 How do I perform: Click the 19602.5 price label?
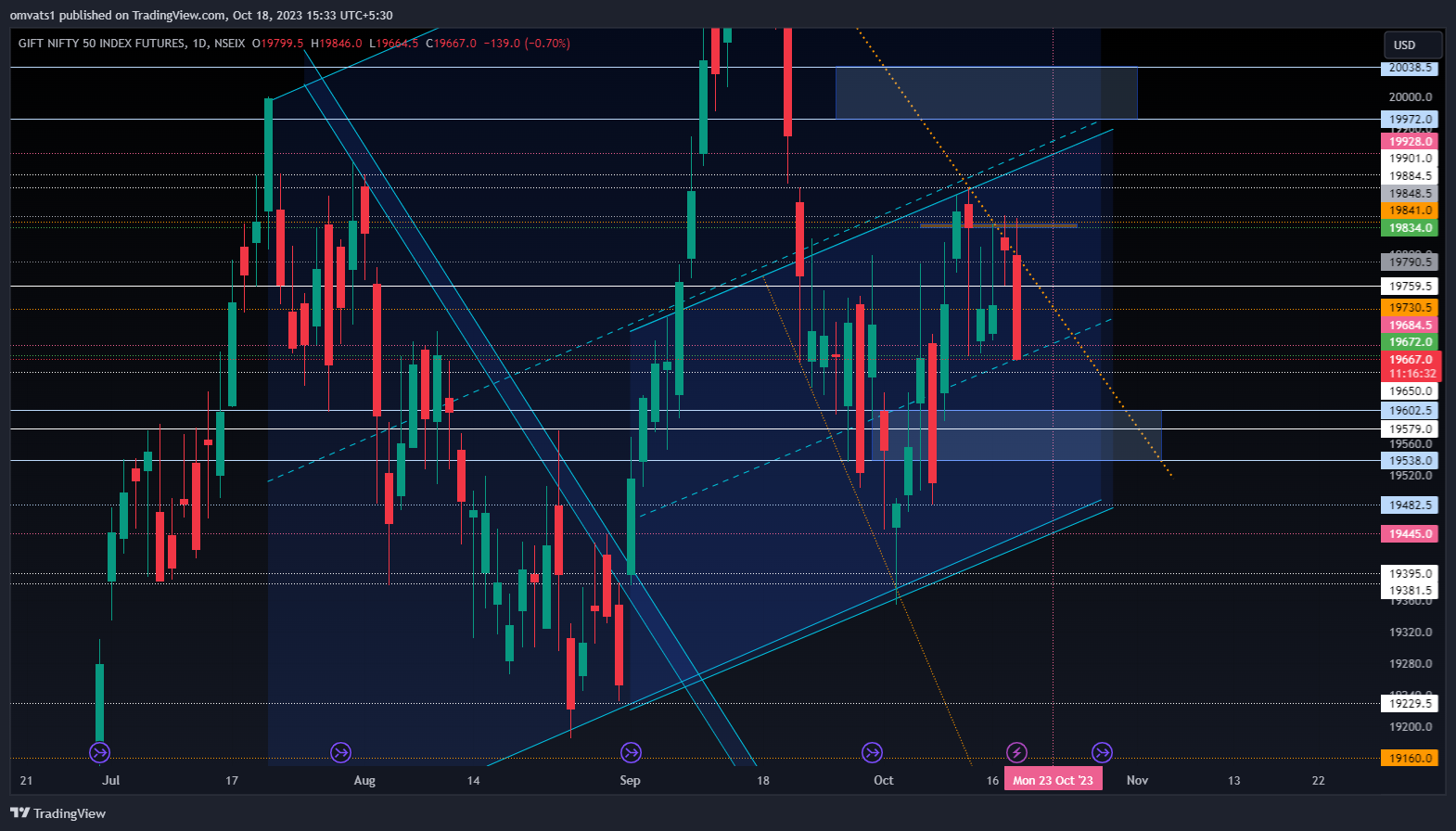point(1410,410)
